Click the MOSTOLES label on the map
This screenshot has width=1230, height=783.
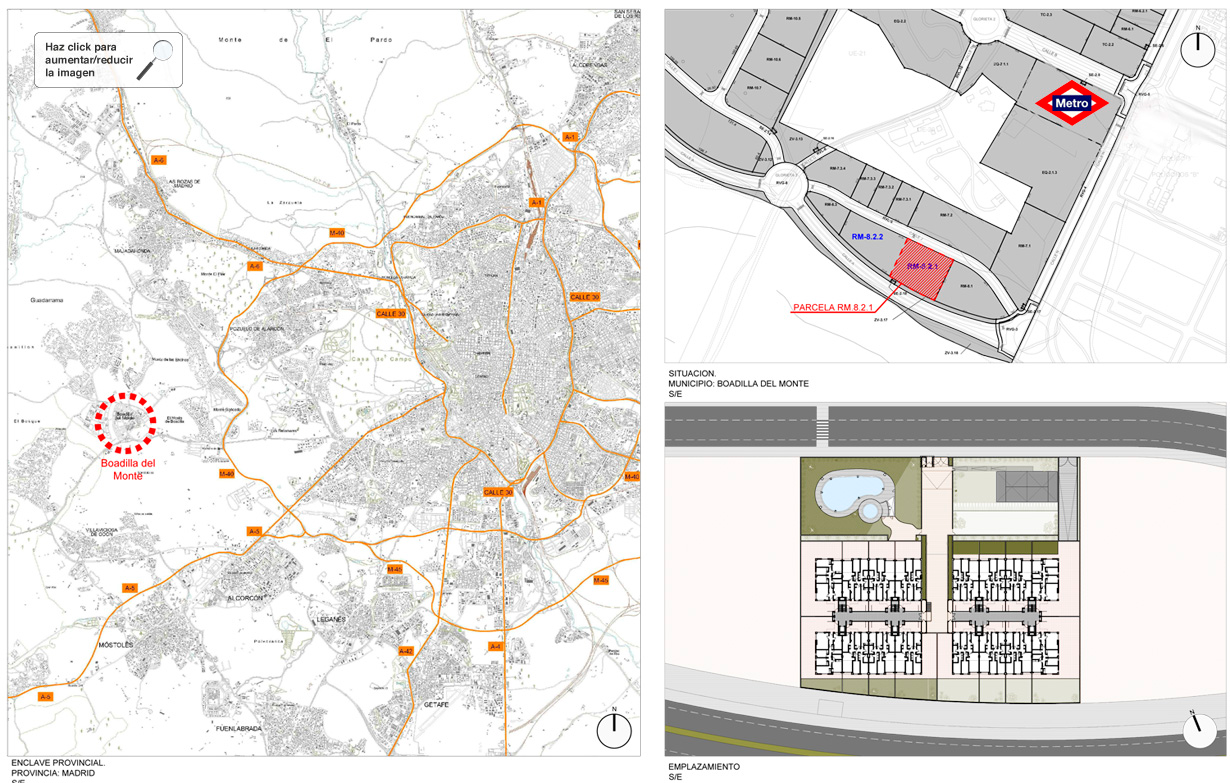pos(115,645)
